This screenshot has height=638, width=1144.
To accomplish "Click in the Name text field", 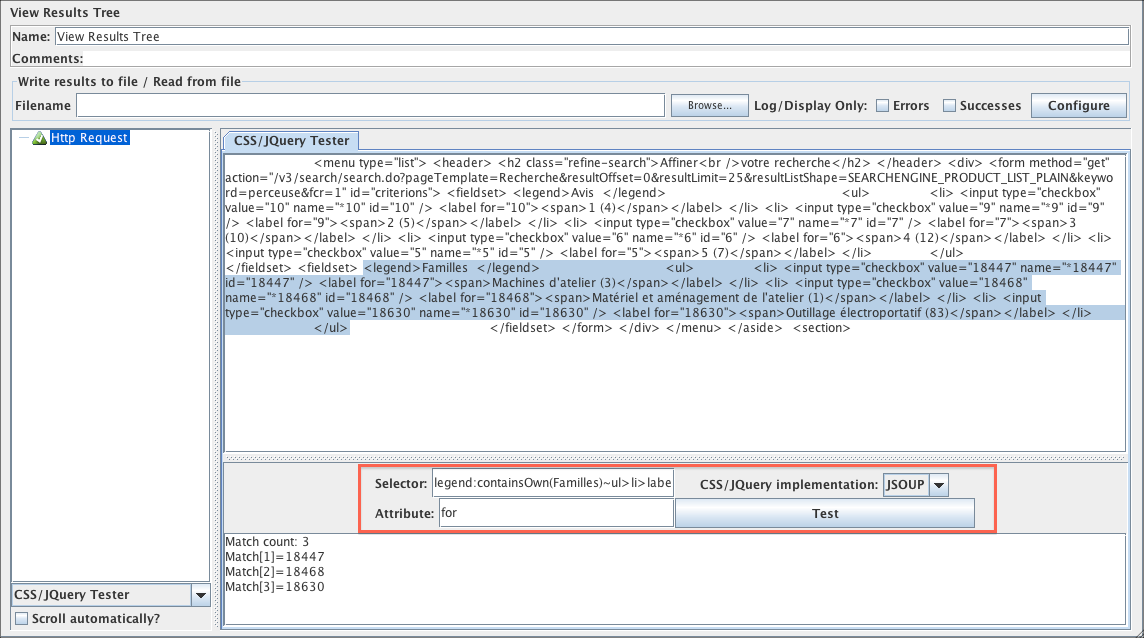I will coord(590,37).
